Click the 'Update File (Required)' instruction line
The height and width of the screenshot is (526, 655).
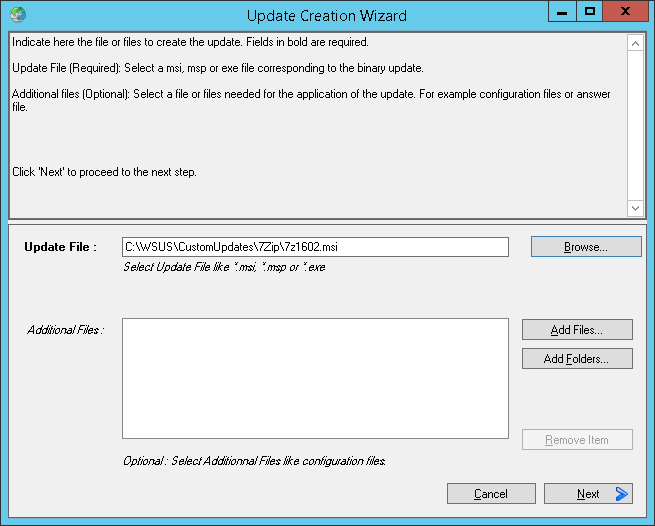[x=218, y=68]
